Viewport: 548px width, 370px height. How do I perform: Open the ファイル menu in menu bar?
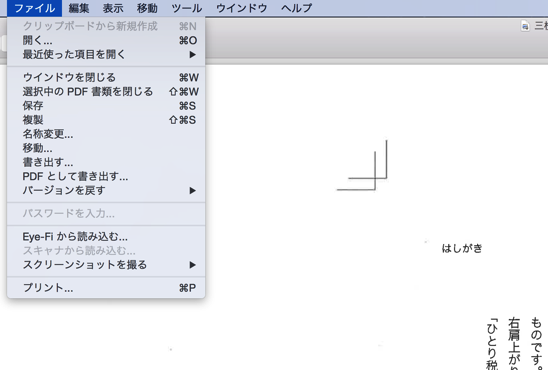click(x=34, y=8)
